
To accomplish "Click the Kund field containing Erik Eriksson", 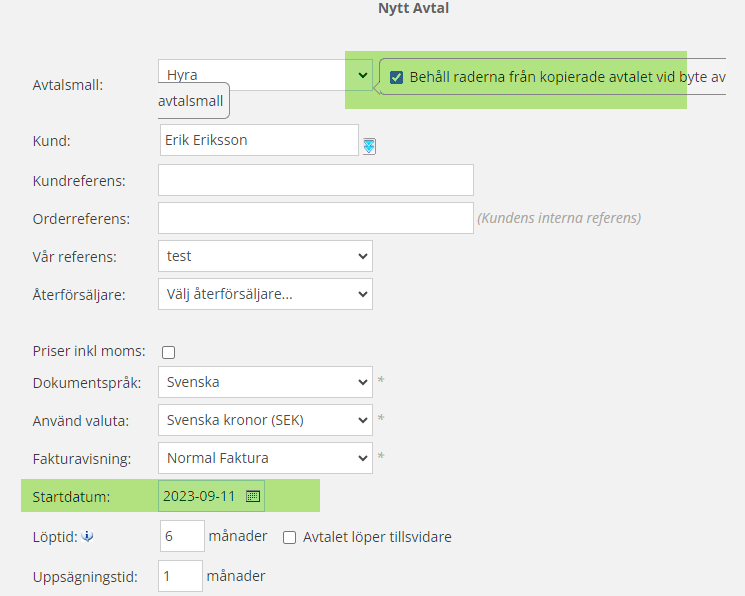I will click(258, 141).
